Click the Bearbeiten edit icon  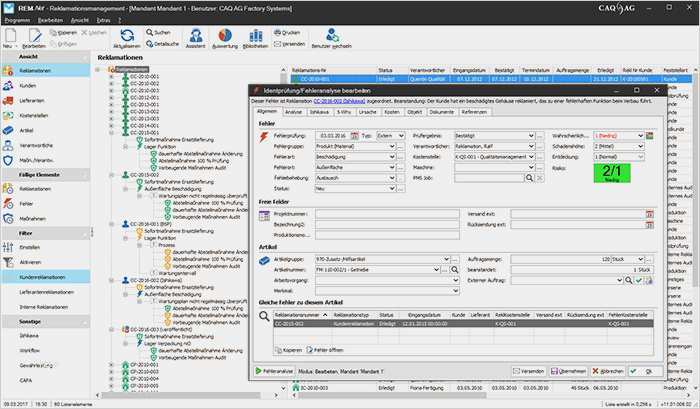[32, 37]
